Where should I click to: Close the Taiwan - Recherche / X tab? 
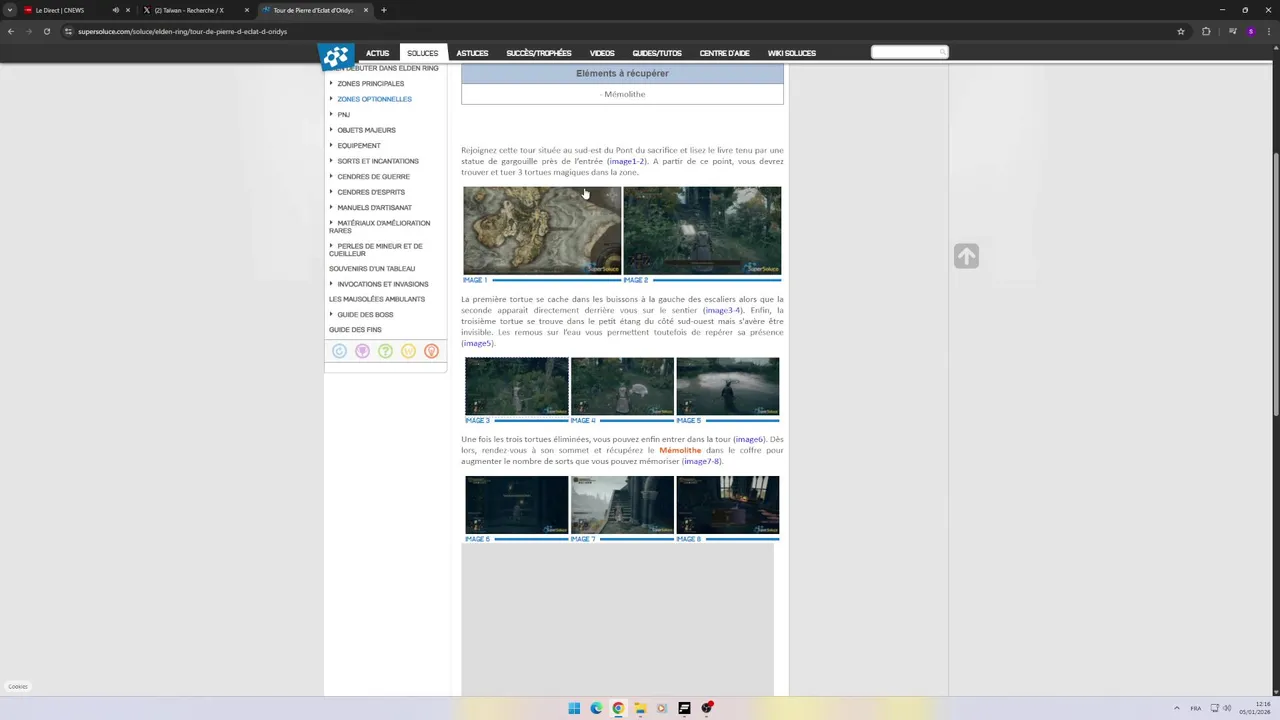coord(247,10)
